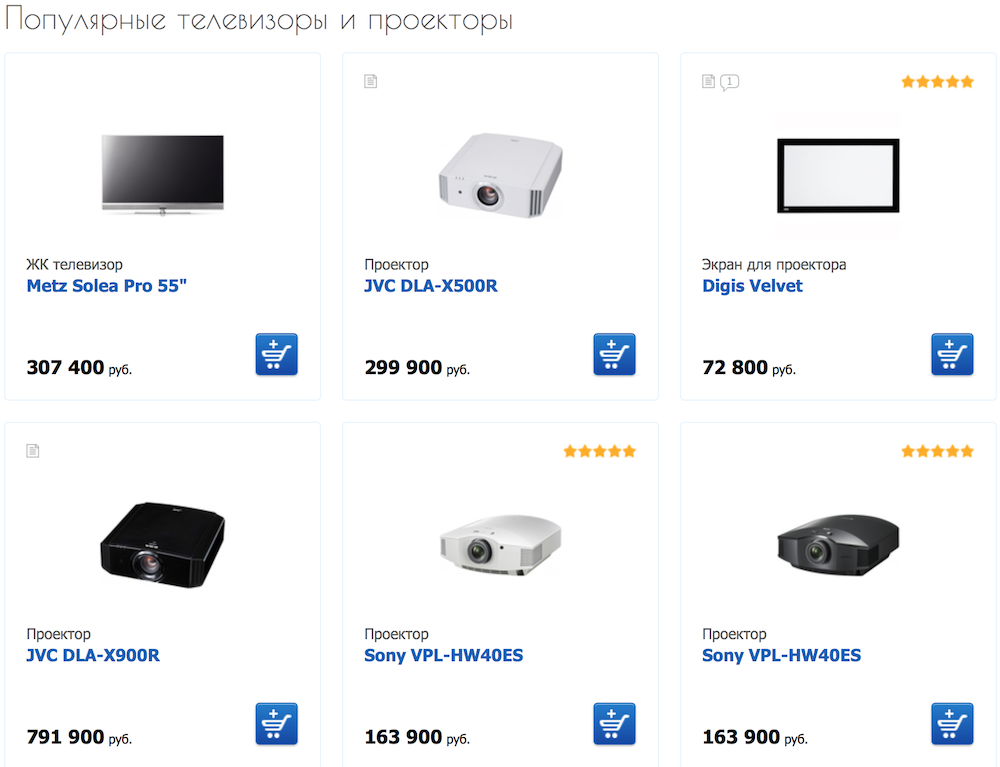
Task: Open Digis Velvet product link
Action: (x=752, y=286)
